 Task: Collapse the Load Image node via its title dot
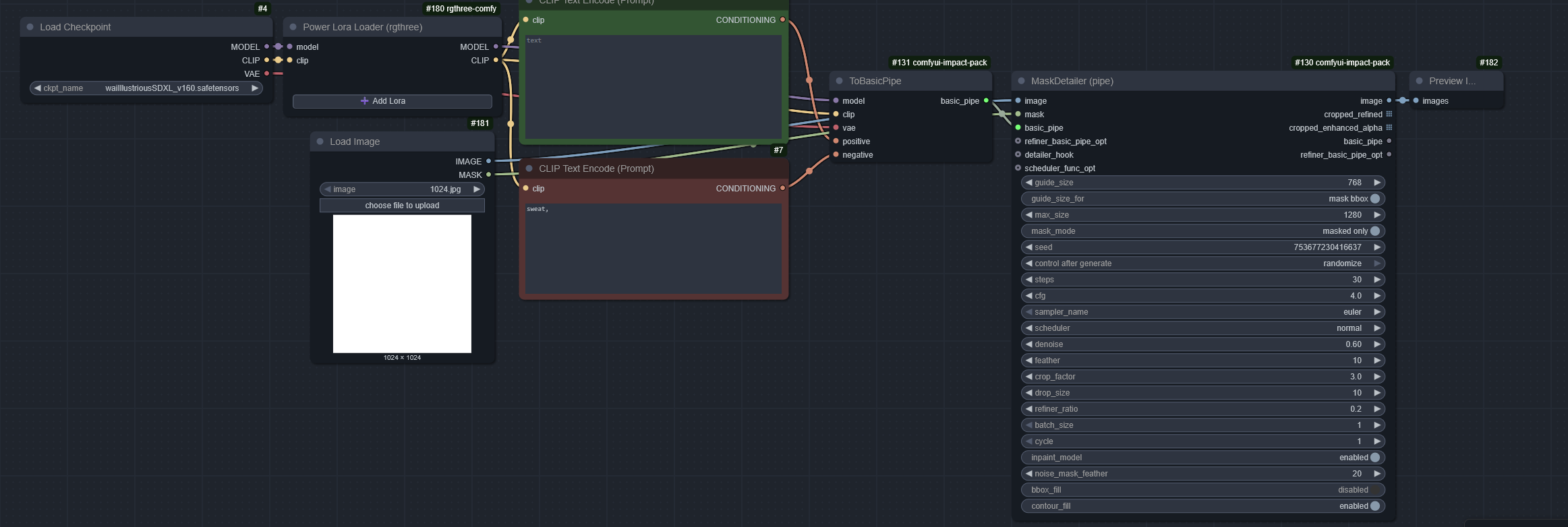click(320, 142)
